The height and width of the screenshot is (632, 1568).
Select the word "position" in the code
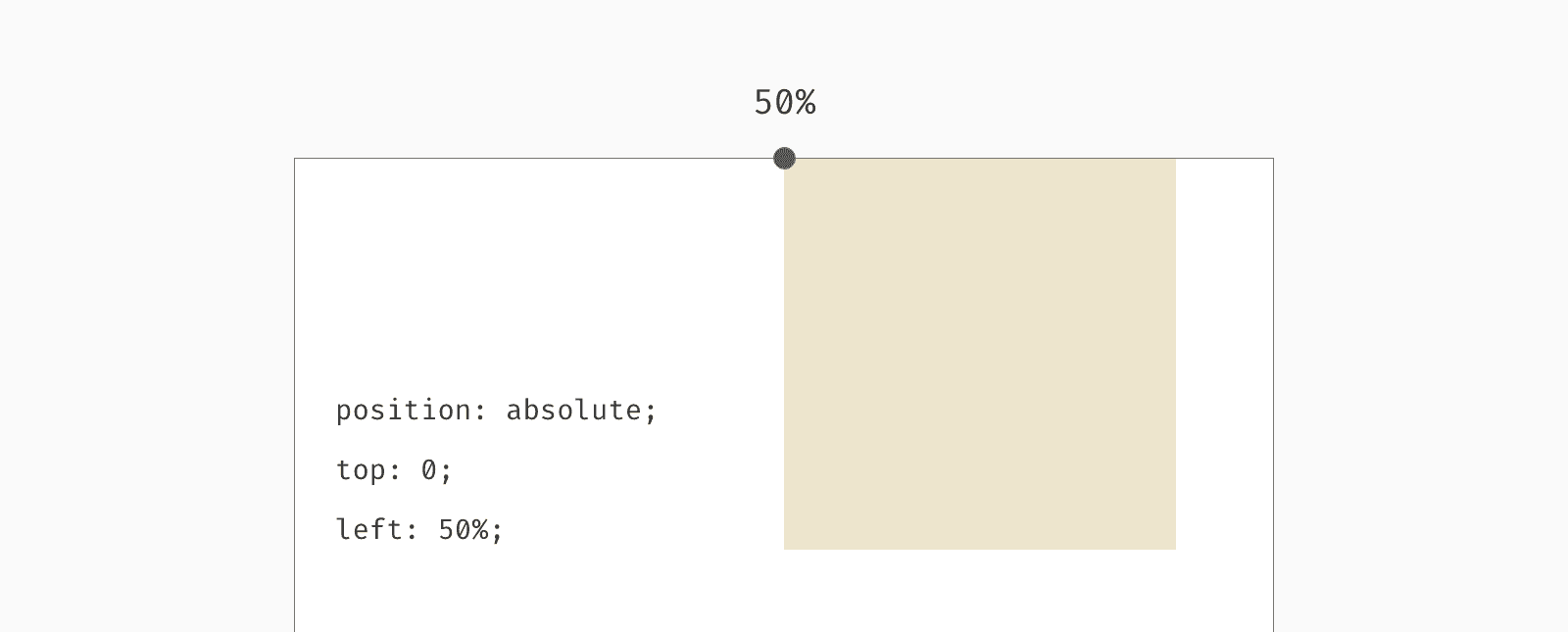(404, 411)
